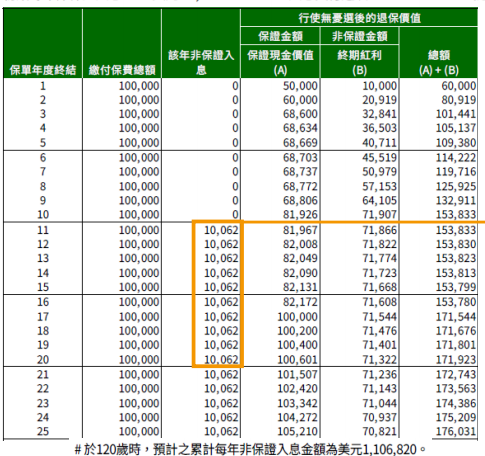The height and width of the screenshot is (456, 485).
Task: Click the 保單年度終結 column header
Action: coord(43,70)
